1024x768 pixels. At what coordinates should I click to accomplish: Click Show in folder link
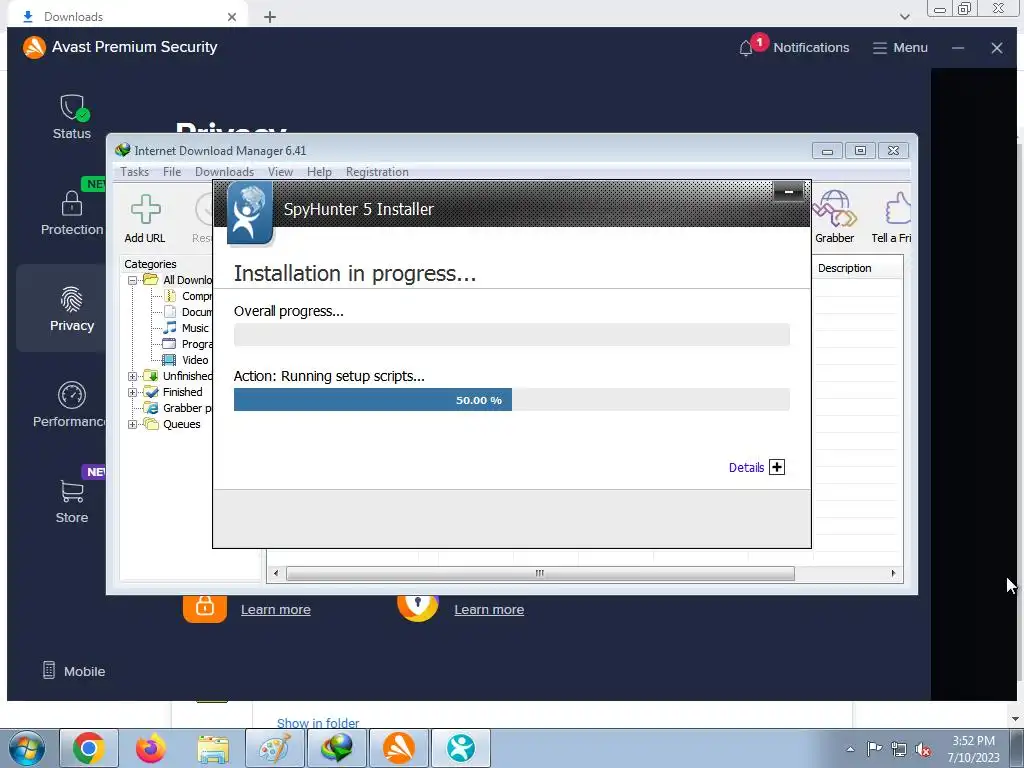coord(318,723)
